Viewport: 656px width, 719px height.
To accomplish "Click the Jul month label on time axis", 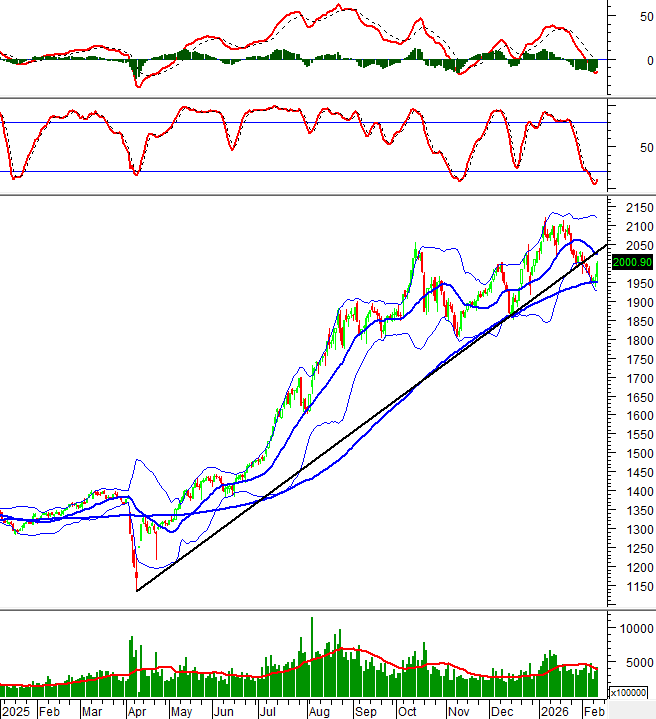I will (268, 711).
